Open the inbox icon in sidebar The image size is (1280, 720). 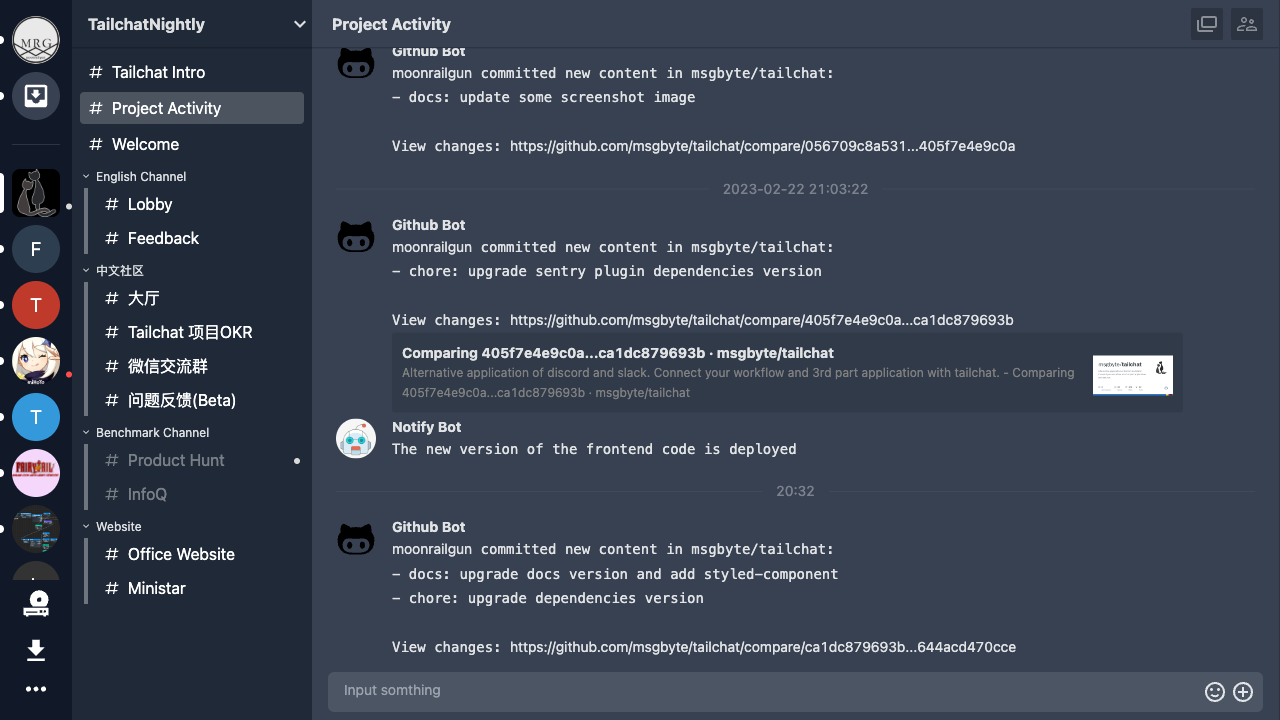(x=36, y=96)
